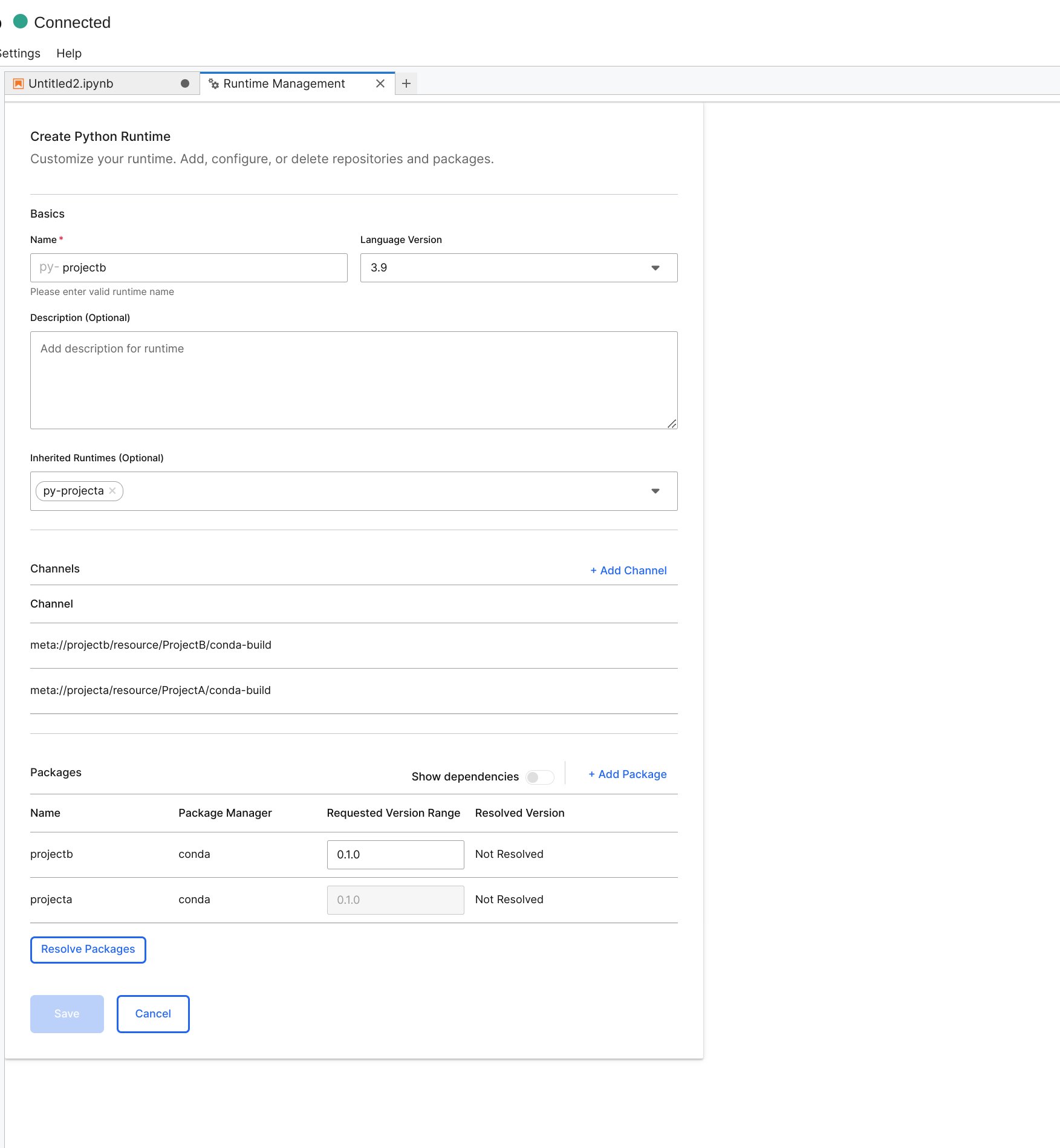1060x1148 pixels.
Task: Click the Cancel button
Action: pyautogui.click(x=153, y=1014)
